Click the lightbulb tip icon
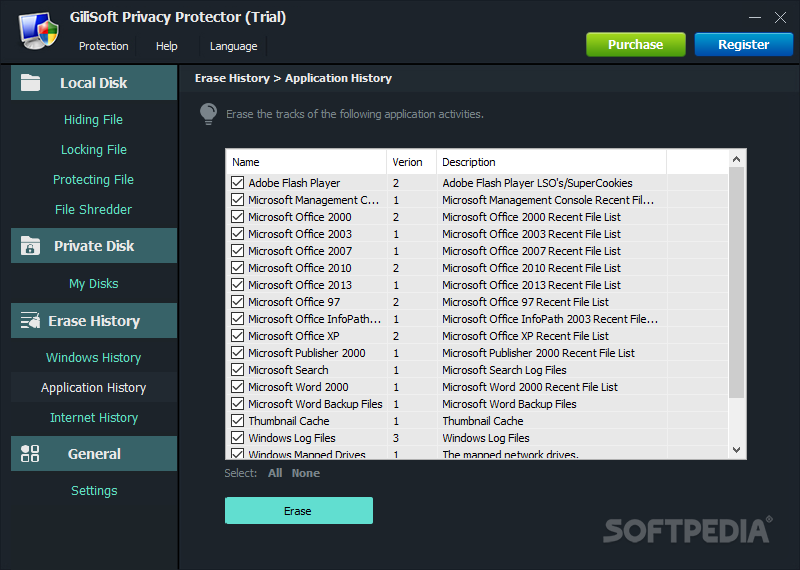 coord(208,114)
